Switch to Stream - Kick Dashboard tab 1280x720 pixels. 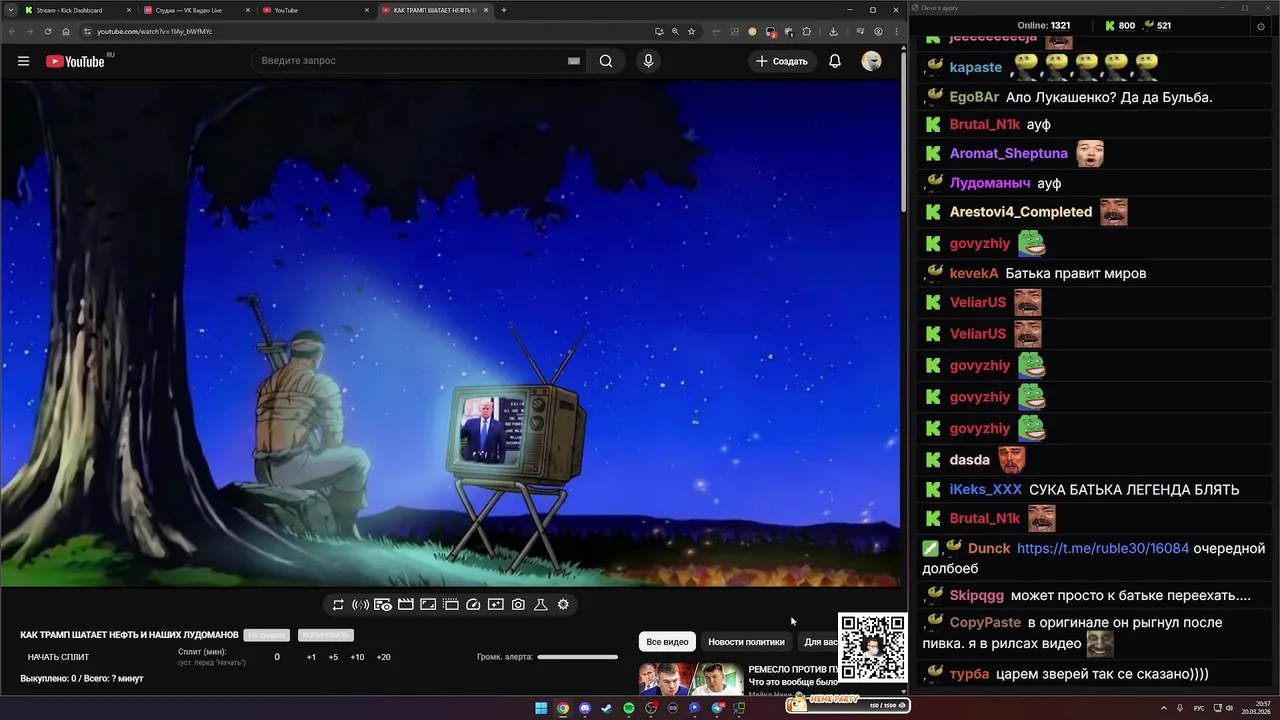78,10
